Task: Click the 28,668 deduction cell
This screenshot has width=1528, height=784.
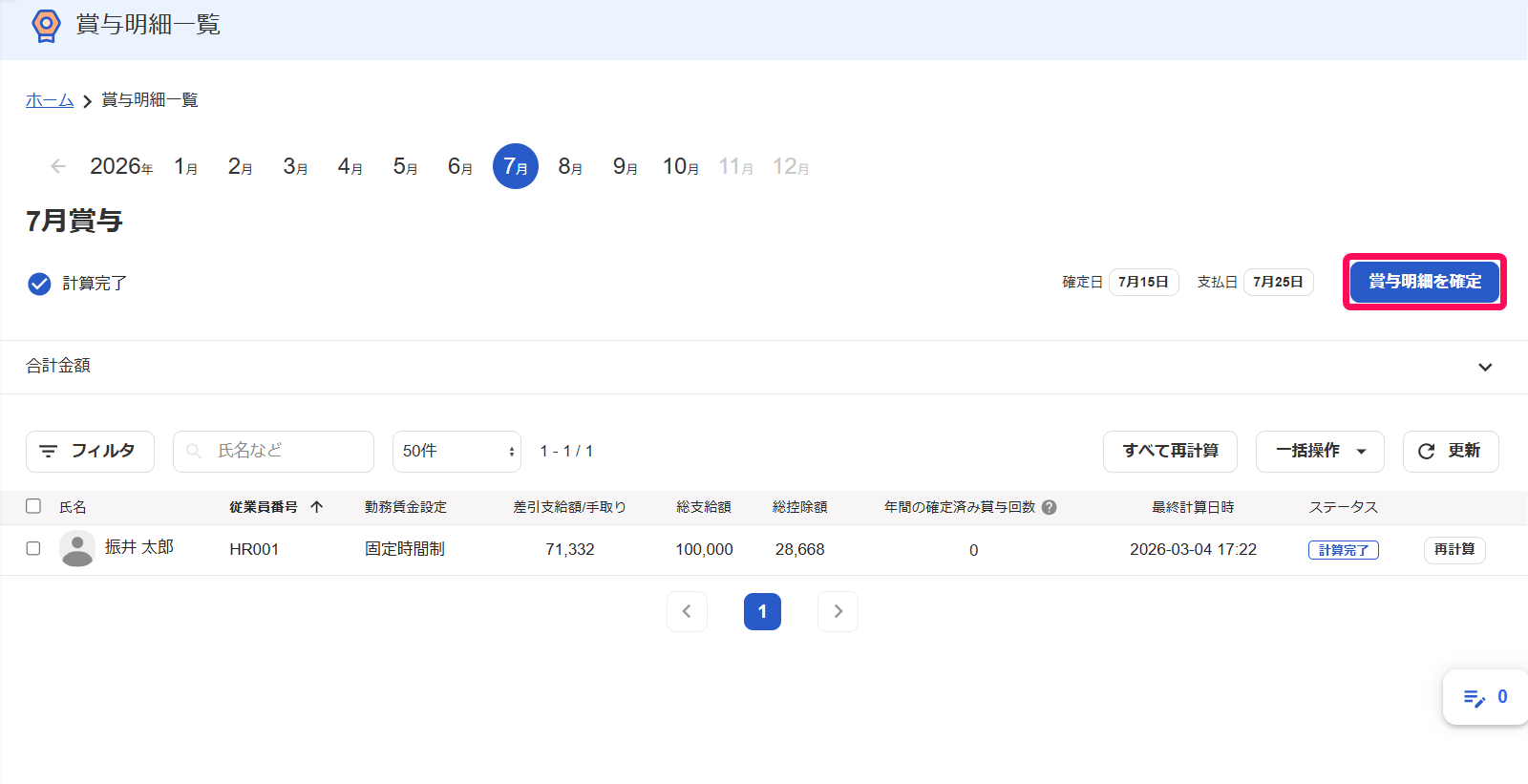Action: point(799,550)
